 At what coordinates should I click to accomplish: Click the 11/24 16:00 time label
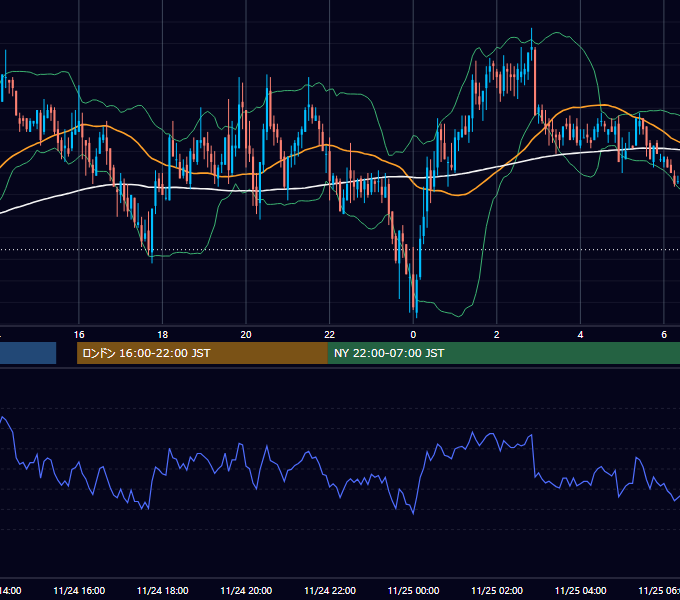click(x=79, y=590)
